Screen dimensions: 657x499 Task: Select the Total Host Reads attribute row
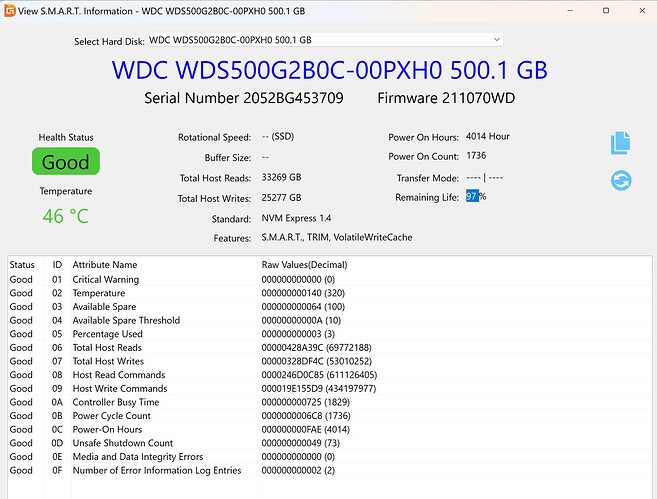tap(329, 347)
